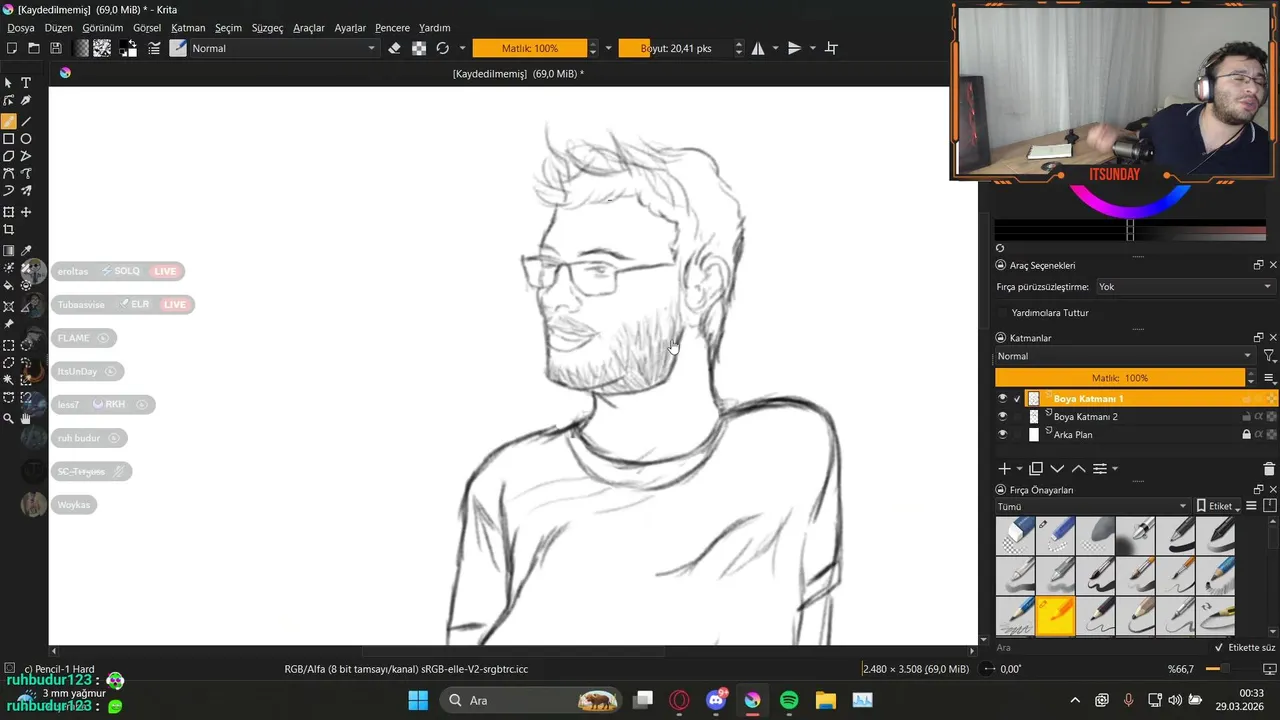The image size is (1280, 720).
Task: Open brush settings editor icon
Action: click(x=155, y=48)
